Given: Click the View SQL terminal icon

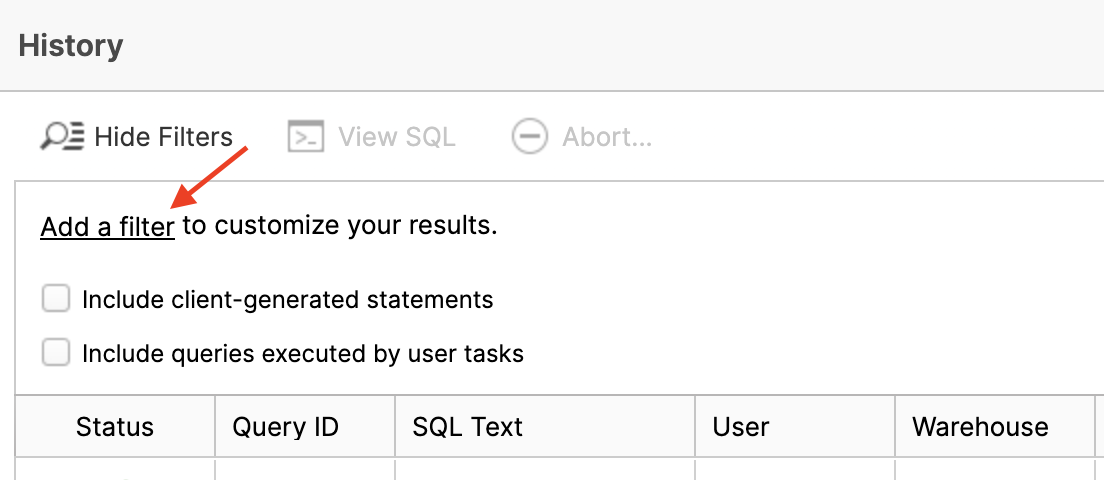Looking at the screenshot, I should click(x=306, y=137).
